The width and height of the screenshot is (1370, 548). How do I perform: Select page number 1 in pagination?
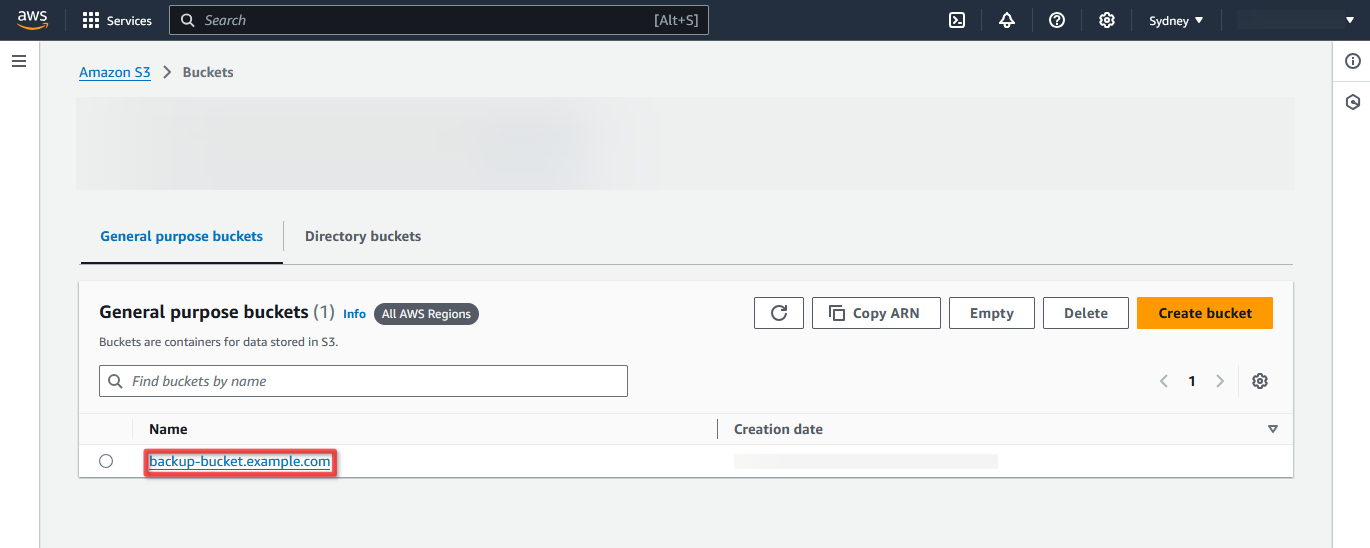[1192, 381]
